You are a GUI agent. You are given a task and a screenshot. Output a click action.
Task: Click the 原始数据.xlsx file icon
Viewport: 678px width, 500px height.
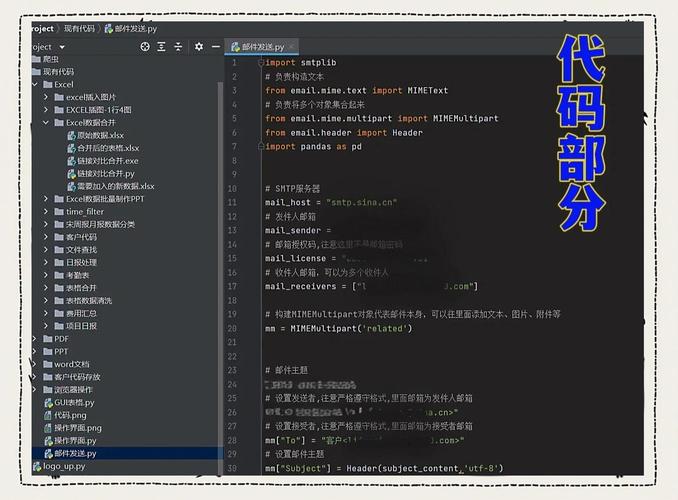(71, 135)
